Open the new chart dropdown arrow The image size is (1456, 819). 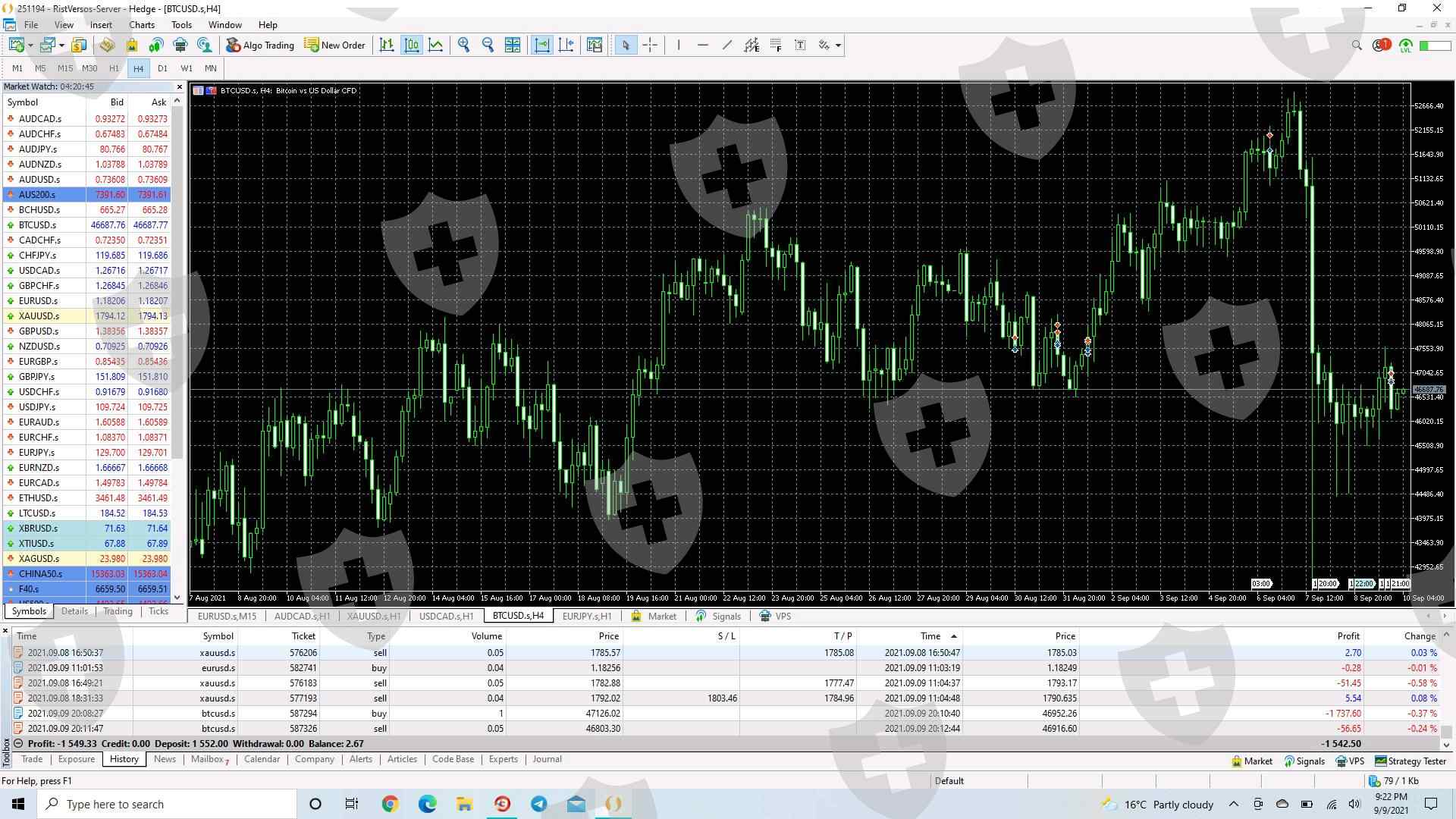(x=30, y=45)
